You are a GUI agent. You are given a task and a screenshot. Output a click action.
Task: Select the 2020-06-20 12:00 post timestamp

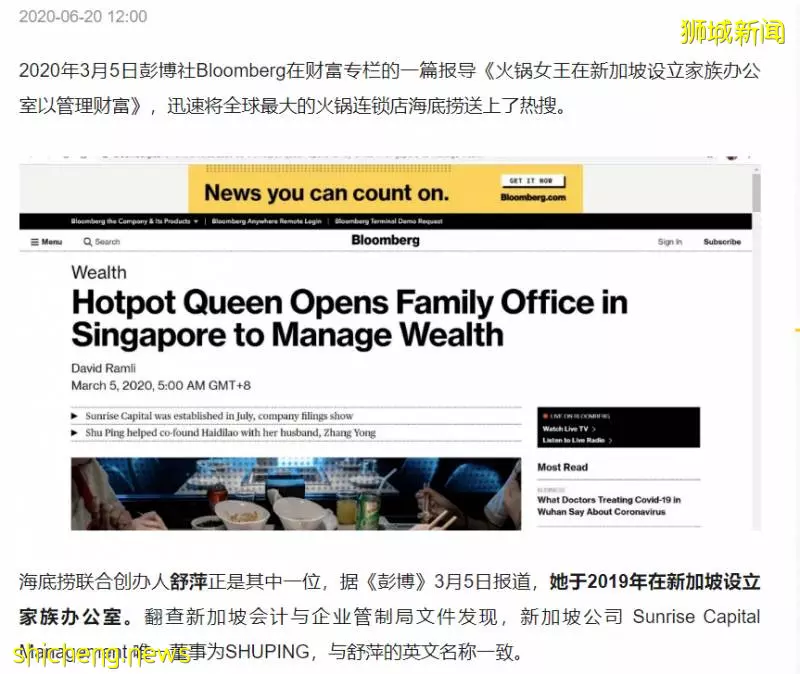(83, 16)
